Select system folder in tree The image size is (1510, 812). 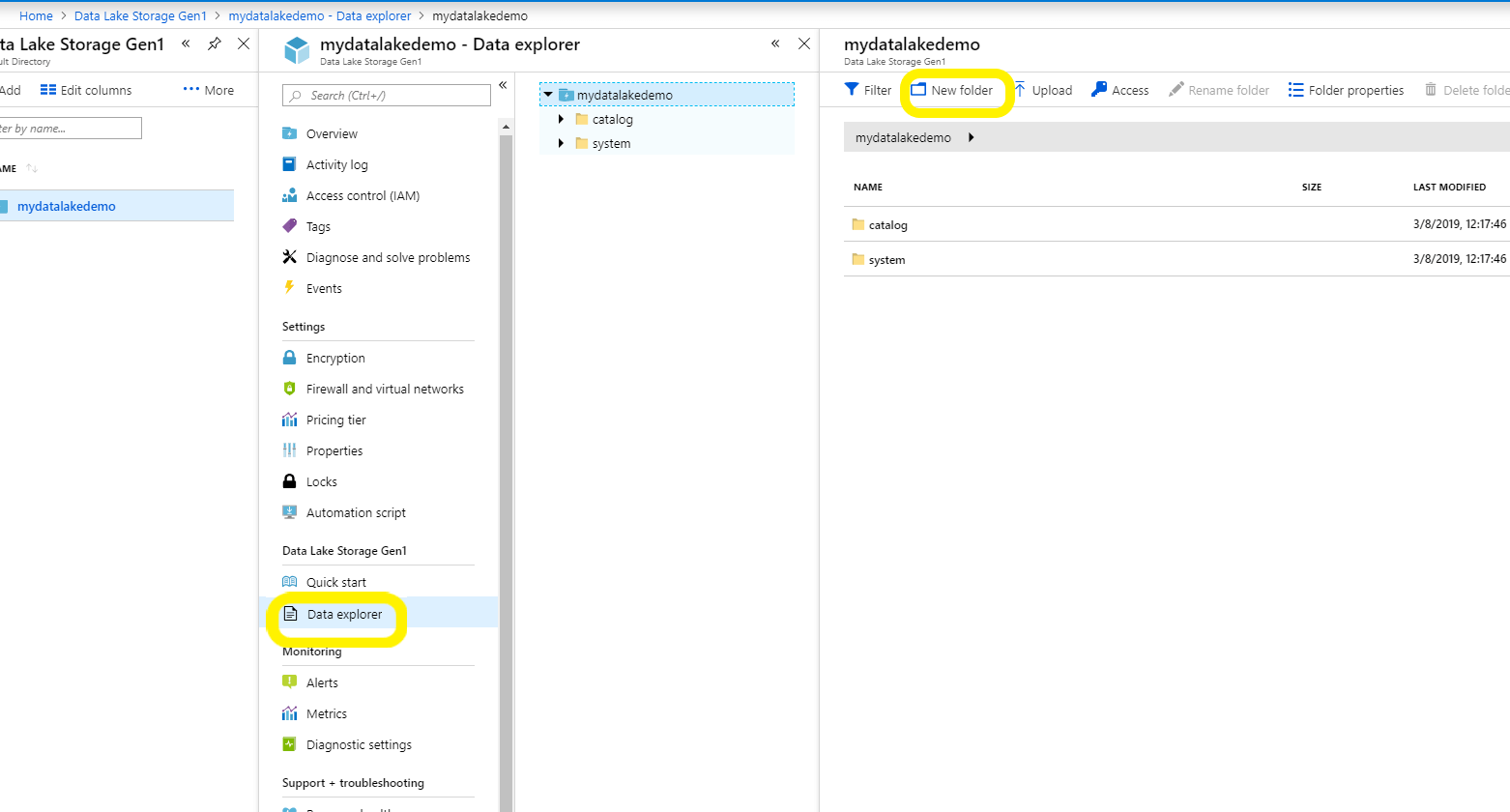tap(611, 143)
